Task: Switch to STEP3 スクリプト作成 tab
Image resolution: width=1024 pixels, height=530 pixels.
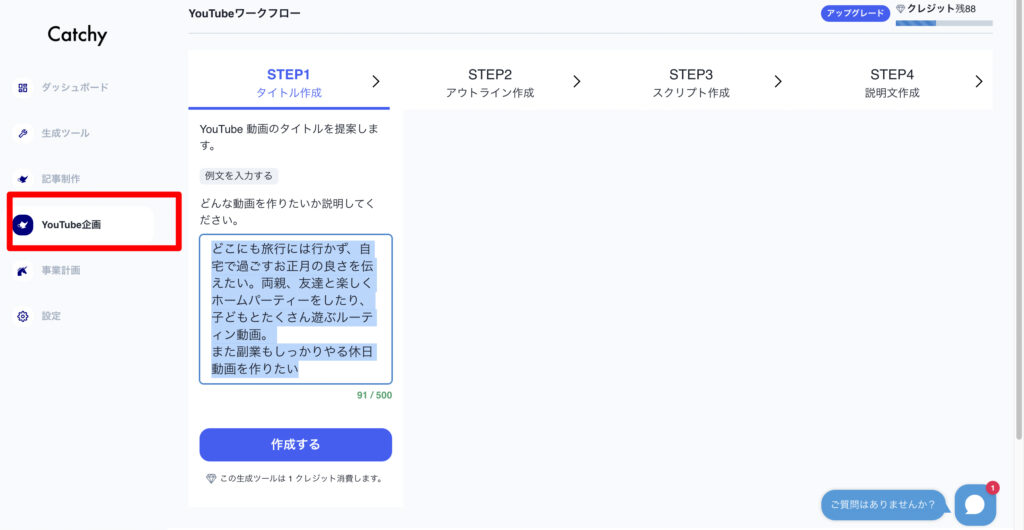Action: pos(691,83)
